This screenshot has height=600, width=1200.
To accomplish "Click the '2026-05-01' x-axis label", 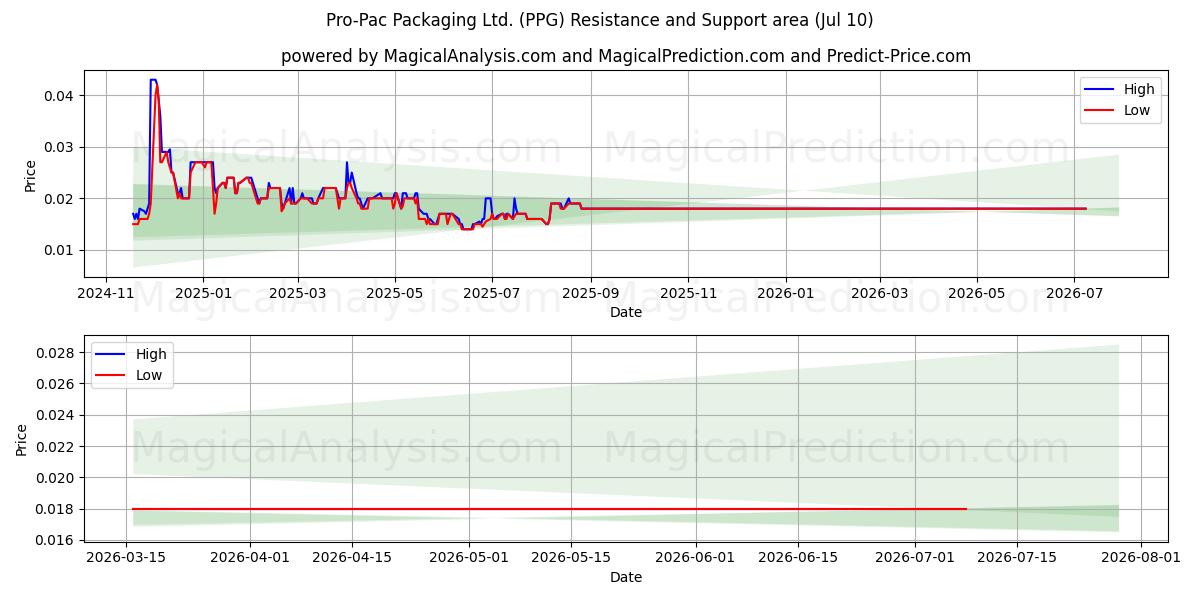I will click(x=468, y=560).
